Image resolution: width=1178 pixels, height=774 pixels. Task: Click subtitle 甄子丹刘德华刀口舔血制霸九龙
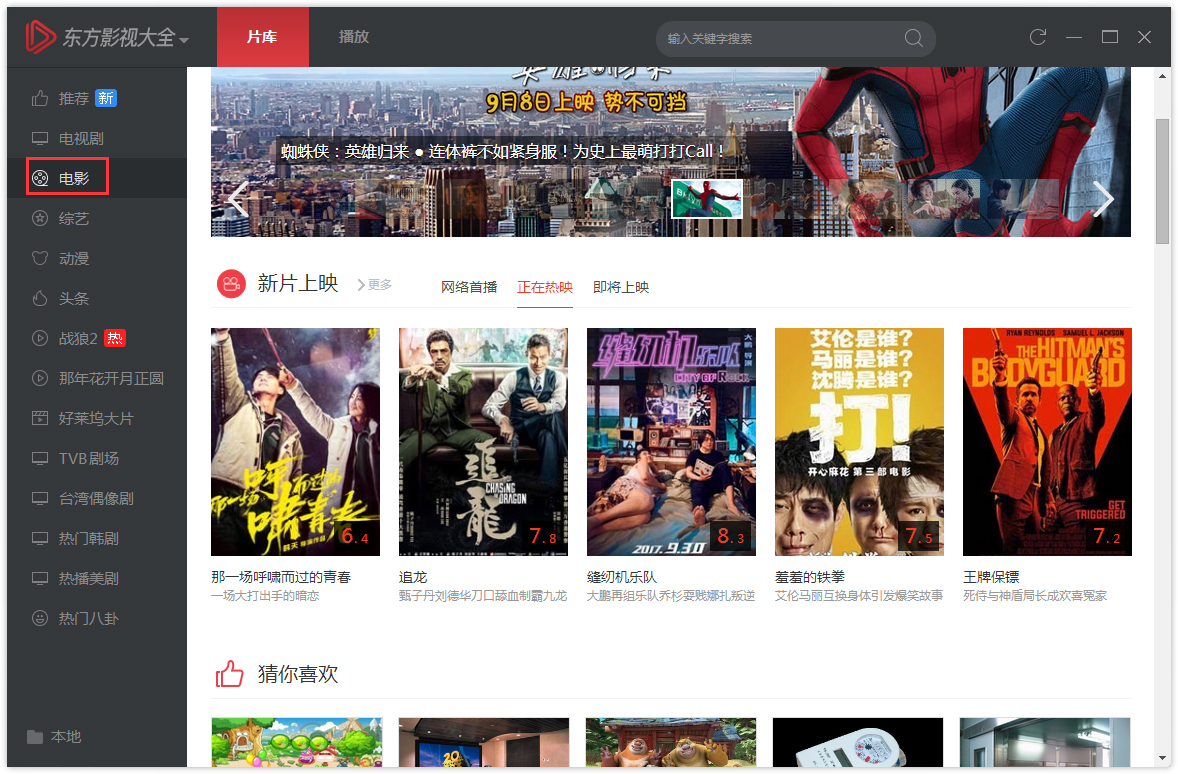[483, 596]
